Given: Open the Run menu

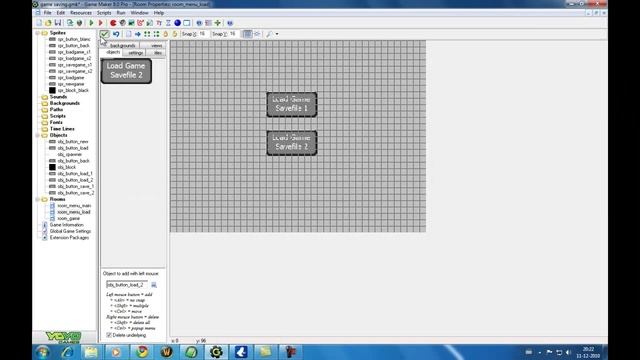Looking at the screenshot, I should pos(121,13).
